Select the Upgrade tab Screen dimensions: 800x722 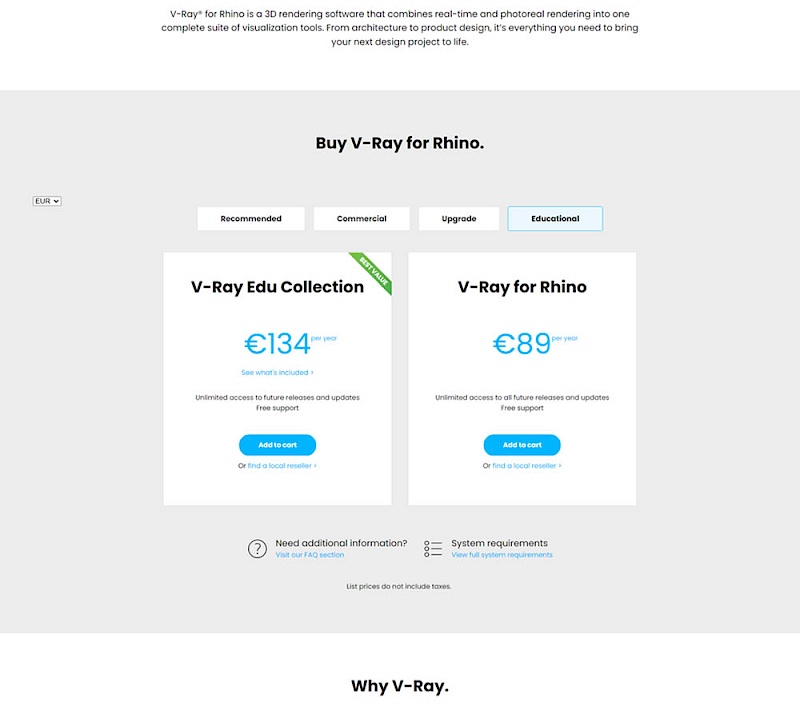pyautogui.click(x=459, y=218)
